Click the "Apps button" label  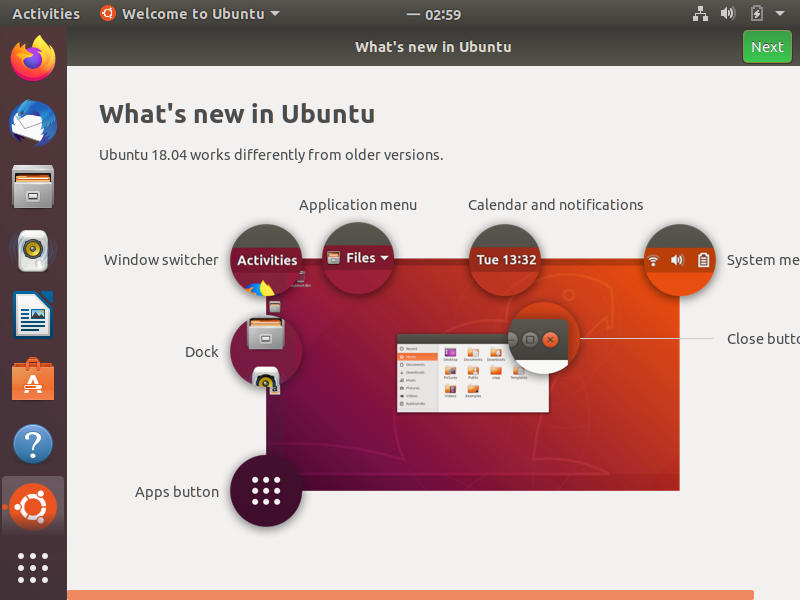177,492
